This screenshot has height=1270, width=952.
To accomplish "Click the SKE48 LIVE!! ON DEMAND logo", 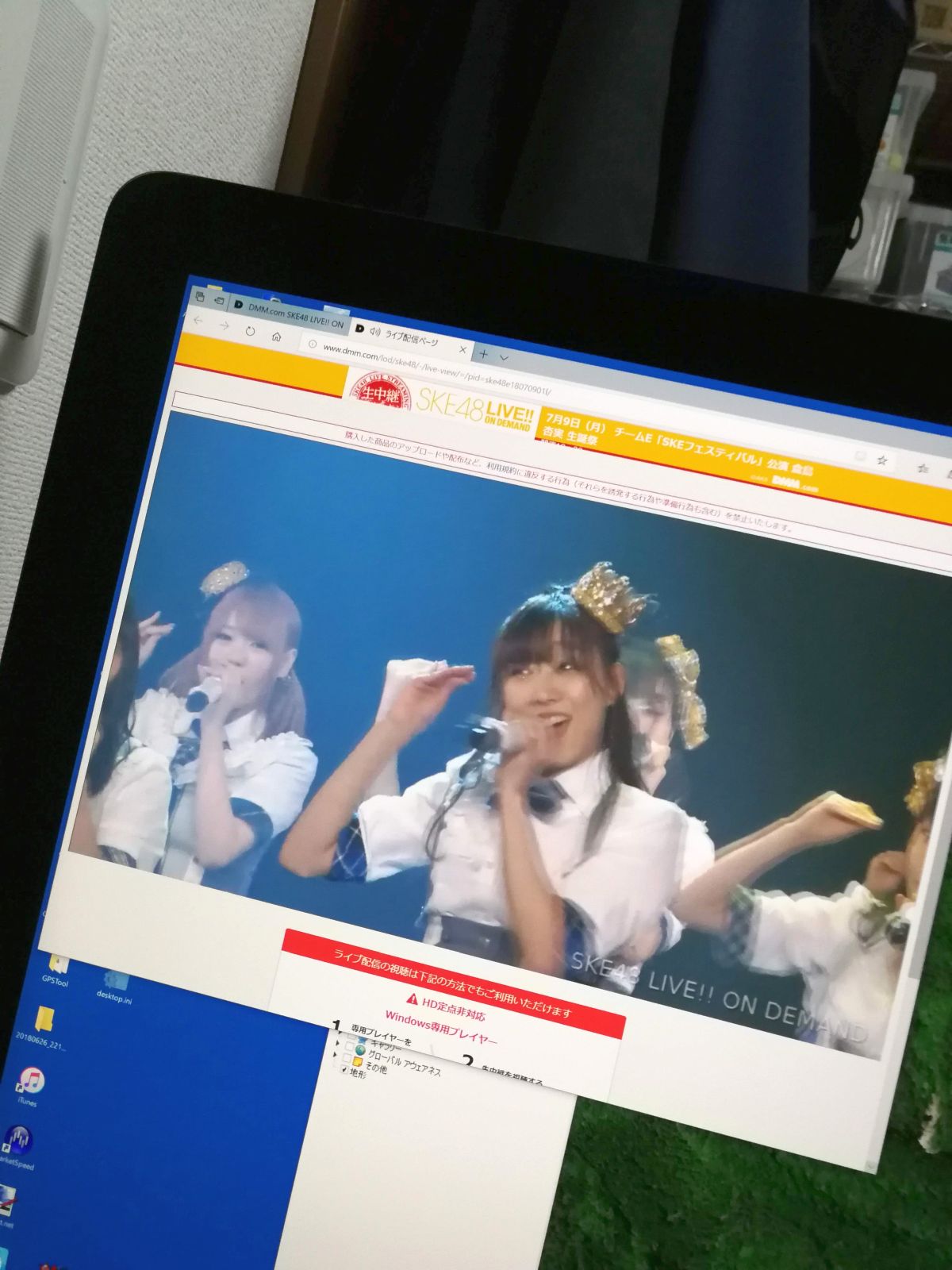I will tap(474, 409).
